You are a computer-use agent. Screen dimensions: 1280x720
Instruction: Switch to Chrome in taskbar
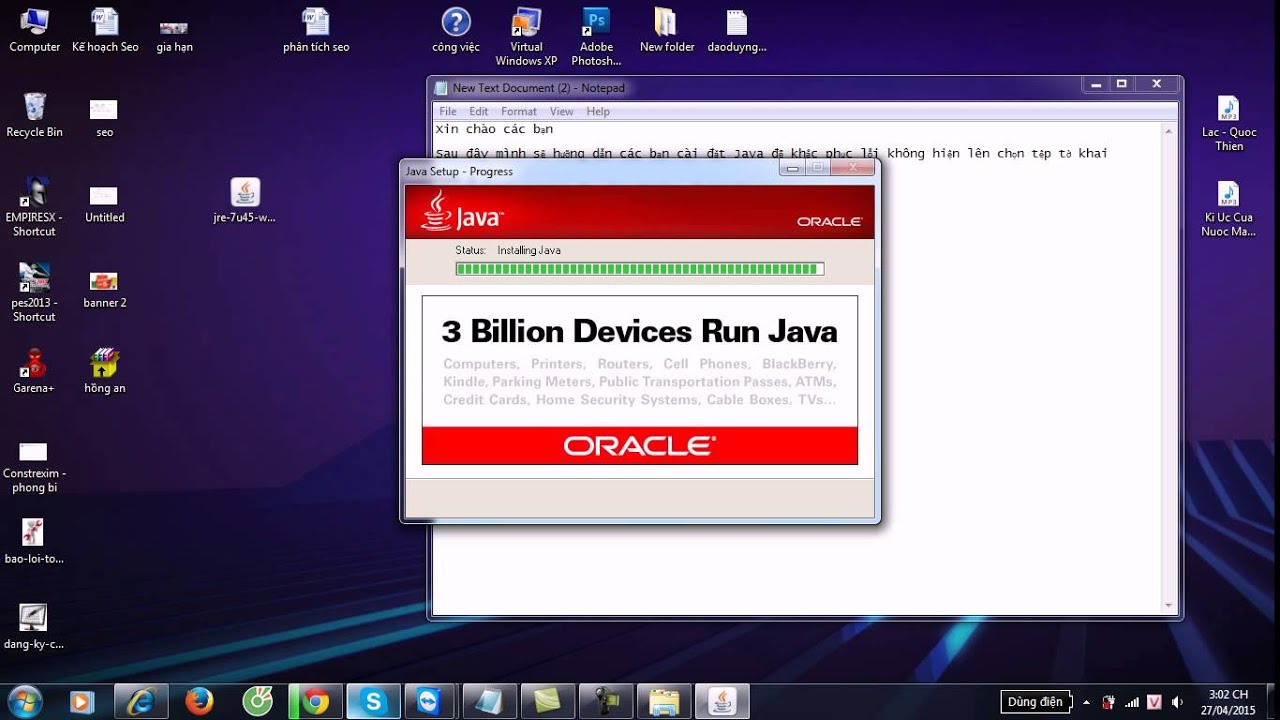coord(316,702)
